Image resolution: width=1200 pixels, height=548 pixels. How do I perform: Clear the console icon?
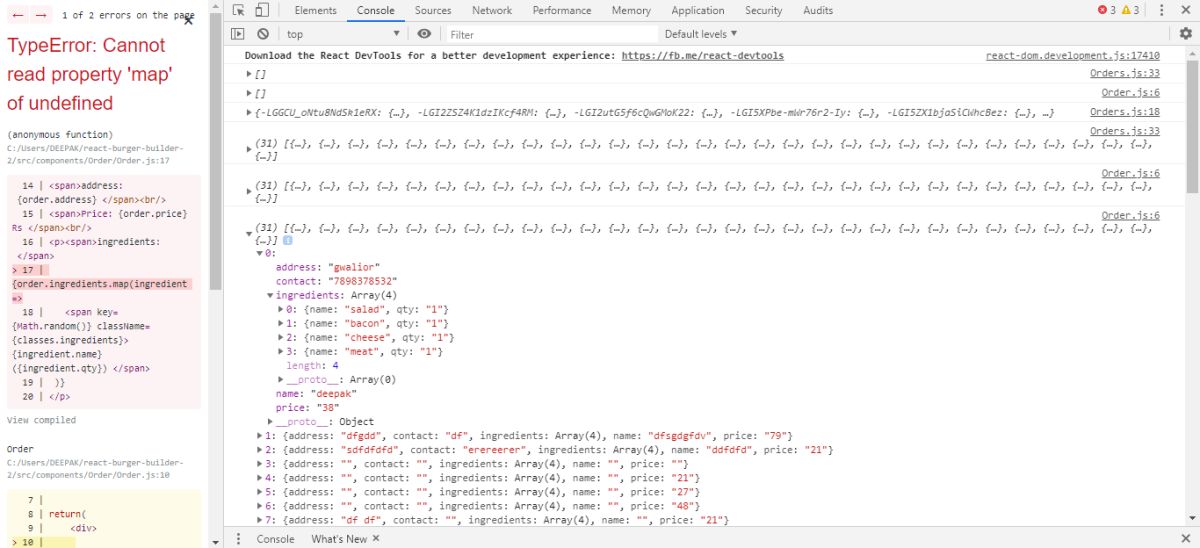[x=263, y=34]
